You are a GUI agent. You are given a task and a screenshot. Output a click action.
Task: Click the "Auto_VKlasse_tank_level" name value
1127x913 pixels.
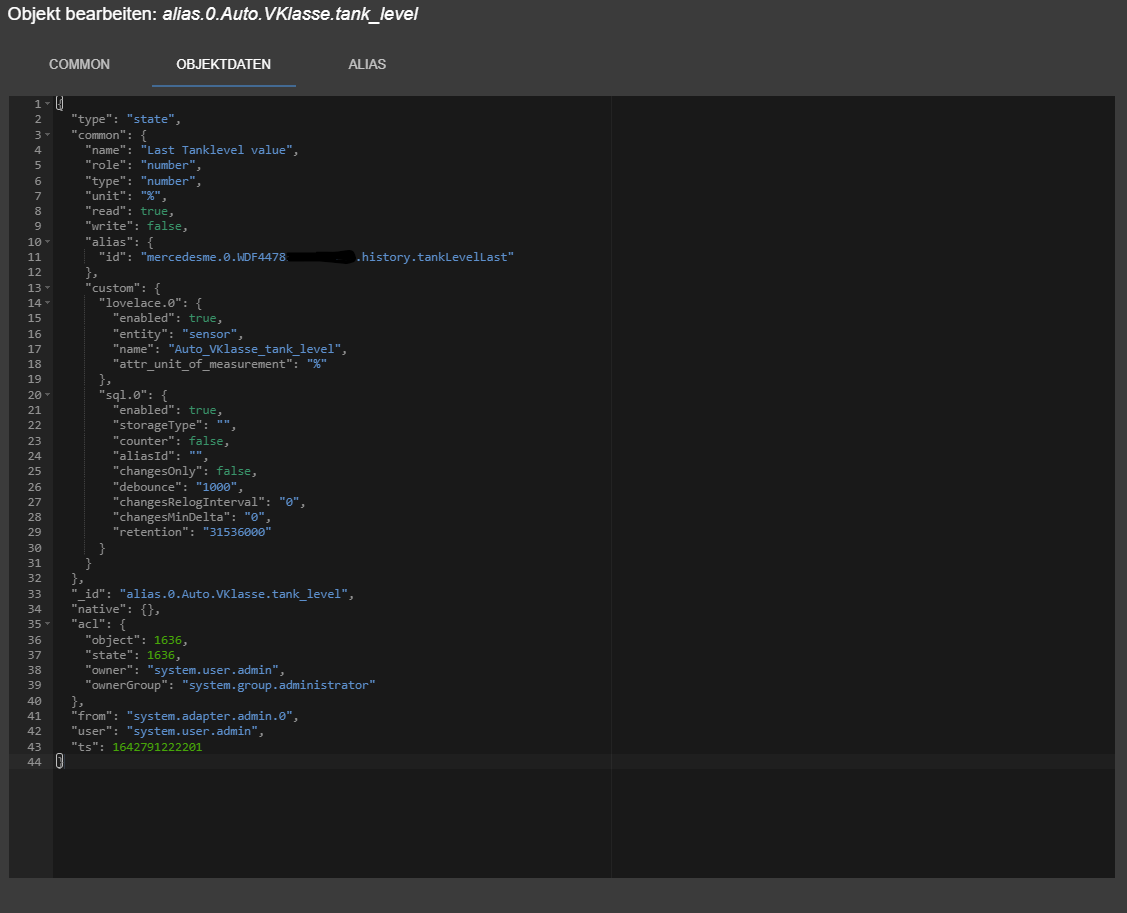(254, 349)
